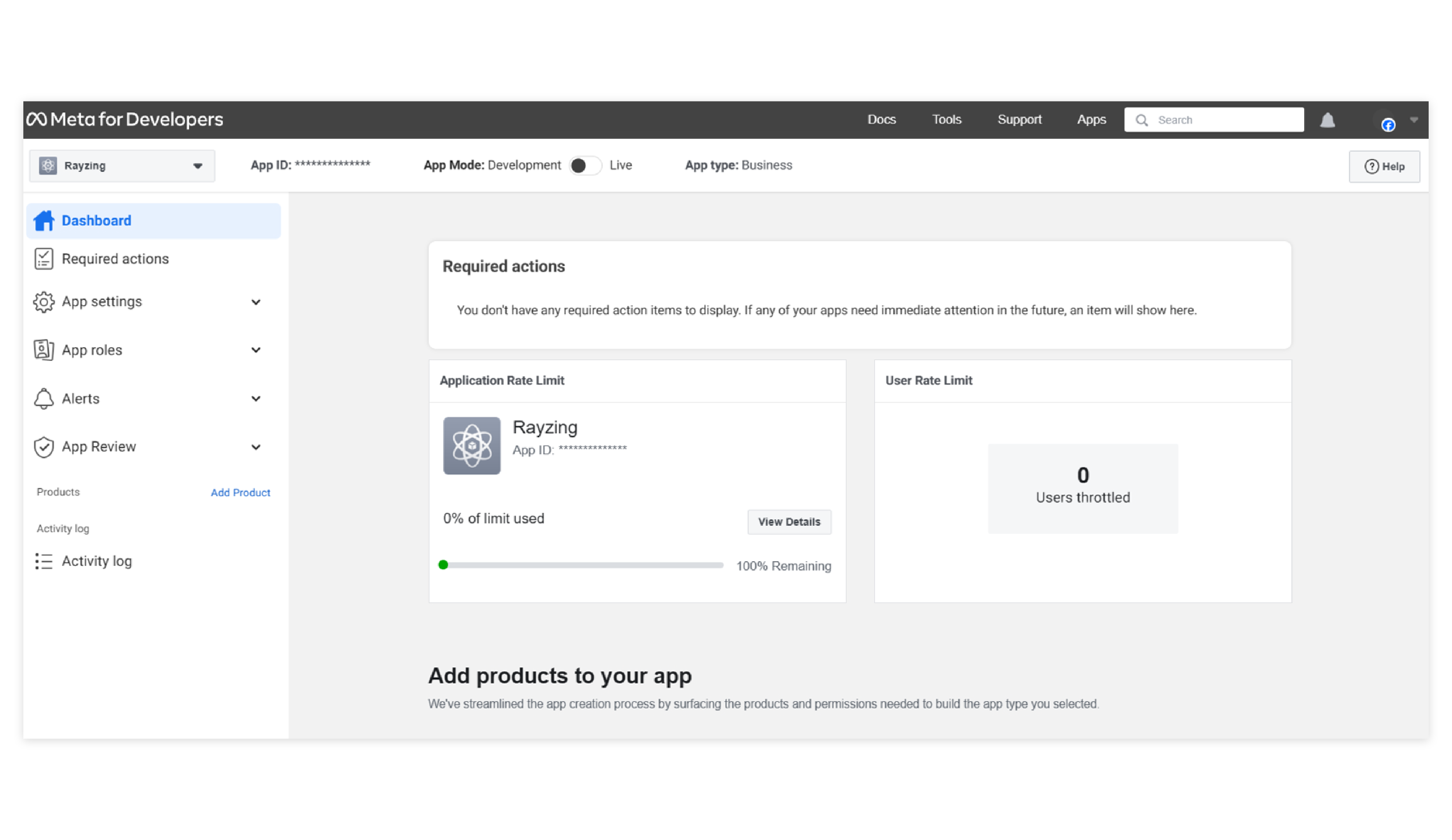1452x840 pixels.
Task: Open the notifications bell icon
Action: [x=1327, y=120]
